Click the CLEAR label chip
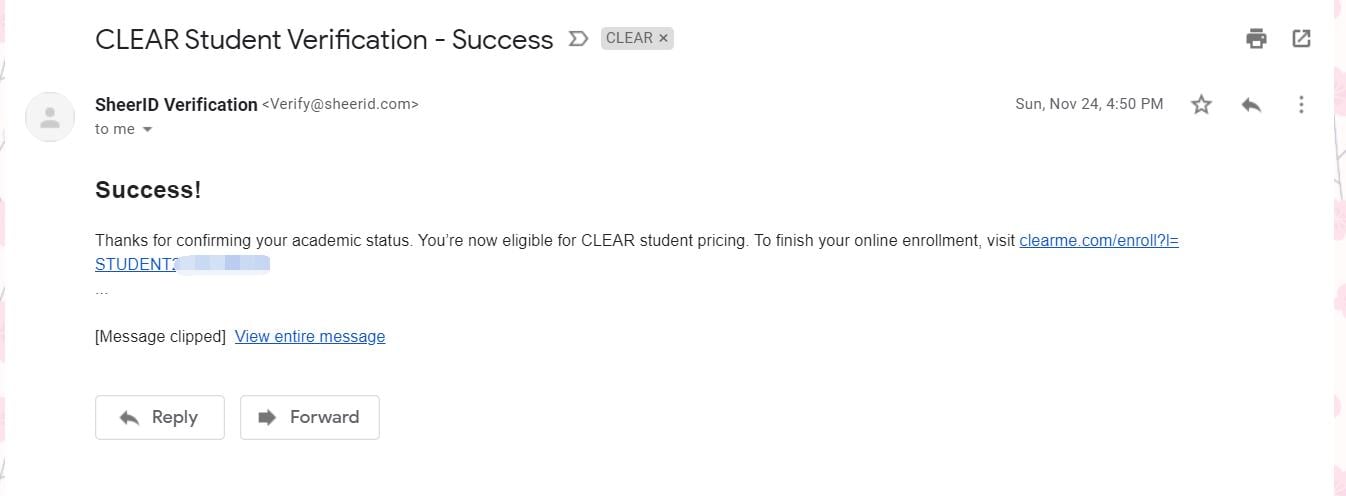Viewport: 1346px width, 496px height. click(629, 39)
